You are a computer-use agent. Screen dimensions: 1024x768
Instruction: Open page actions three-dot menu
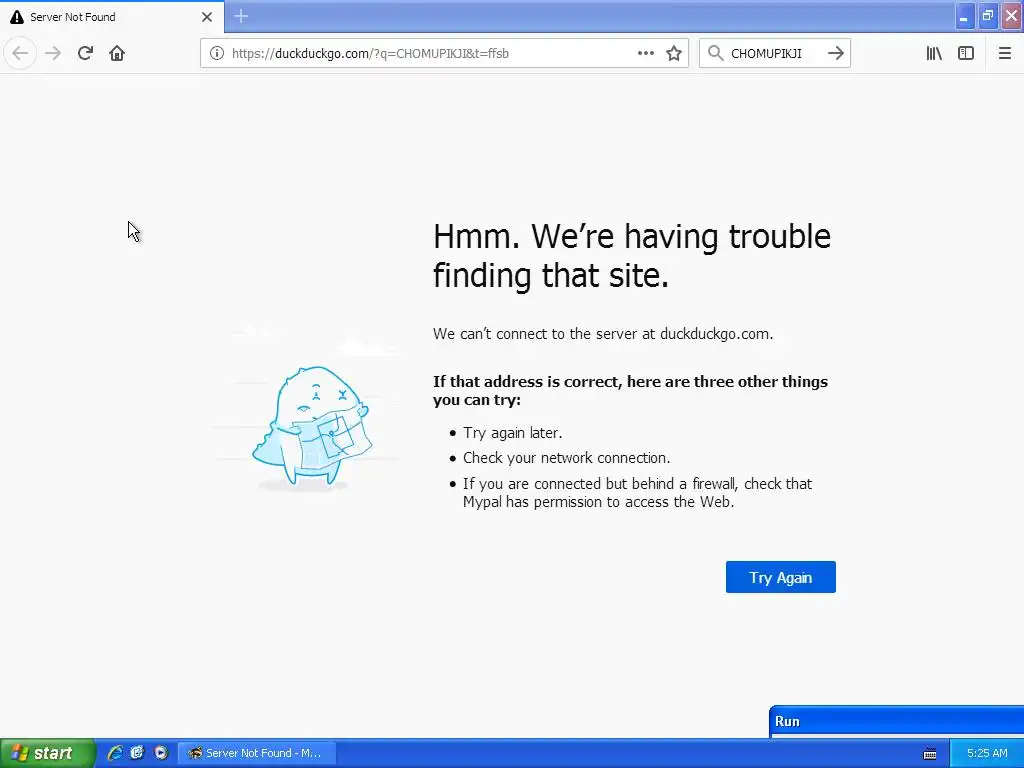[x=645, y=54]
